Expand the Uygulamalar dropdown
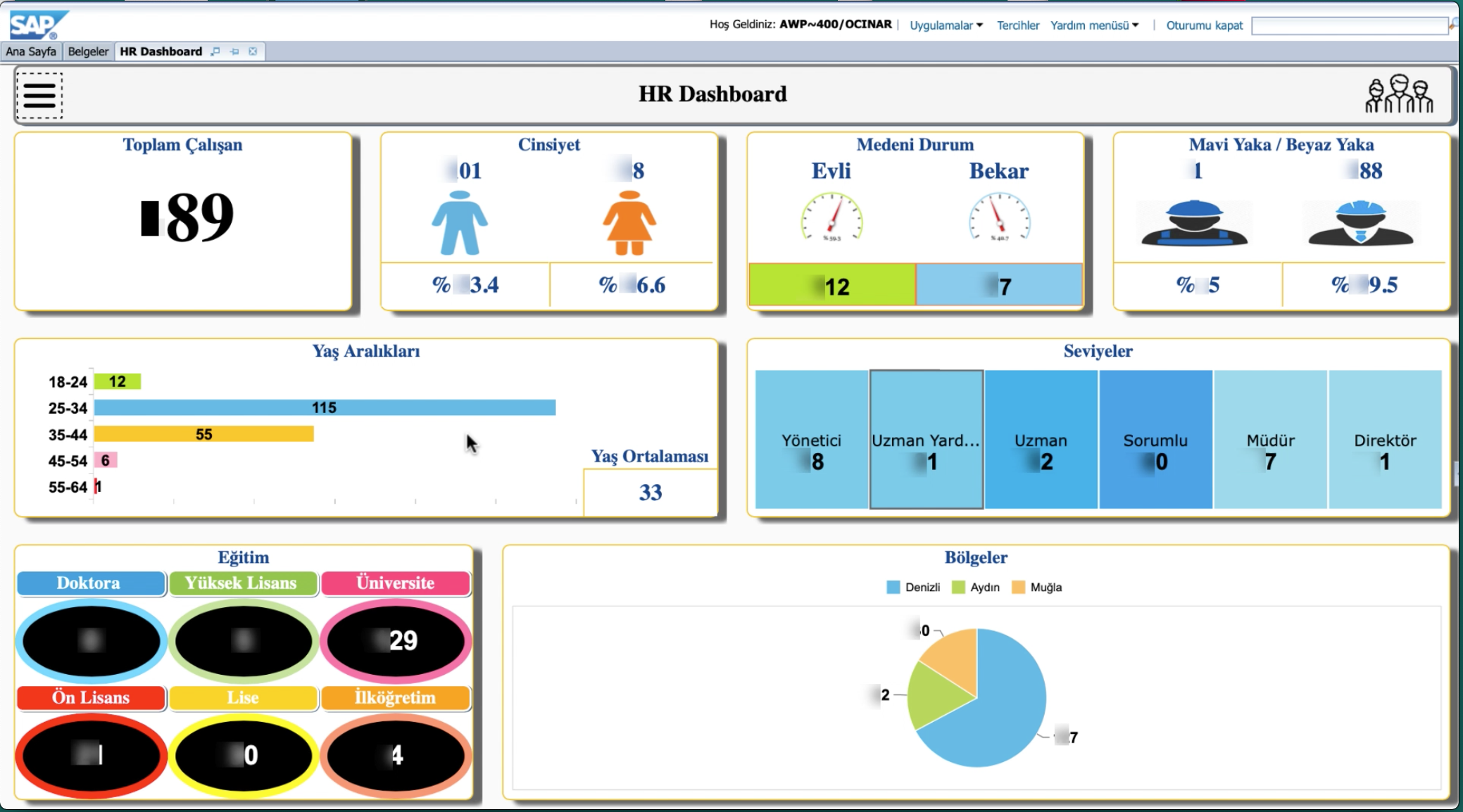1463x812 pixels. tap(946, 25)
